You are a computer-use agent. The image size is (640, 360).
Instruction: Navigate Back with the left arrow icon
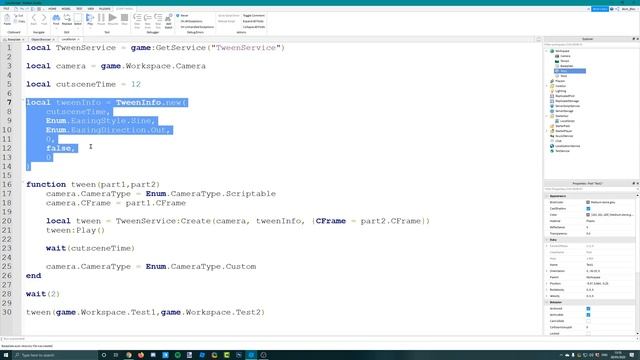point(33,19)
